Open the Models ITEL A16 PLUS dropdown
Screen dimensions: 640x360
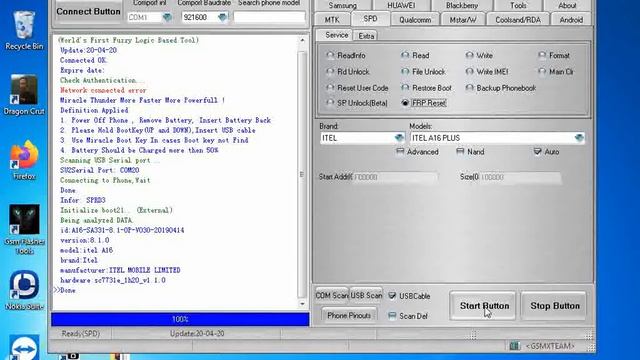[579, 138]
